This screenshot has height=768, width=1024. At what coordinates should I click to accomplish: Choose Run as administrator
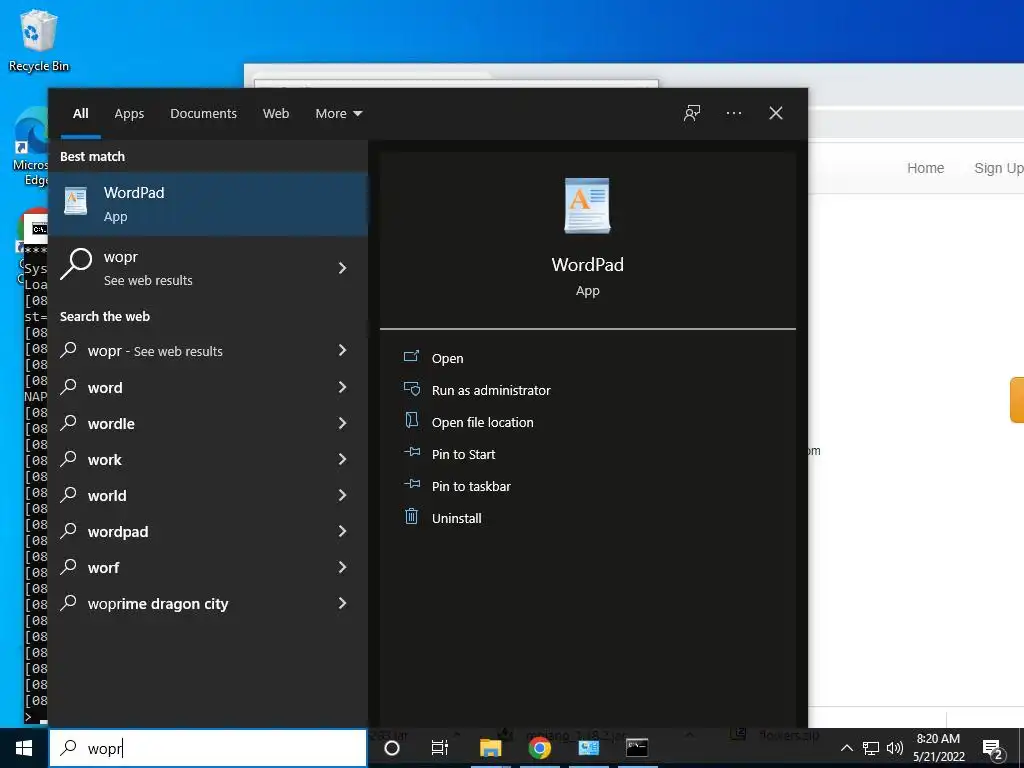(x=491, y=390)
